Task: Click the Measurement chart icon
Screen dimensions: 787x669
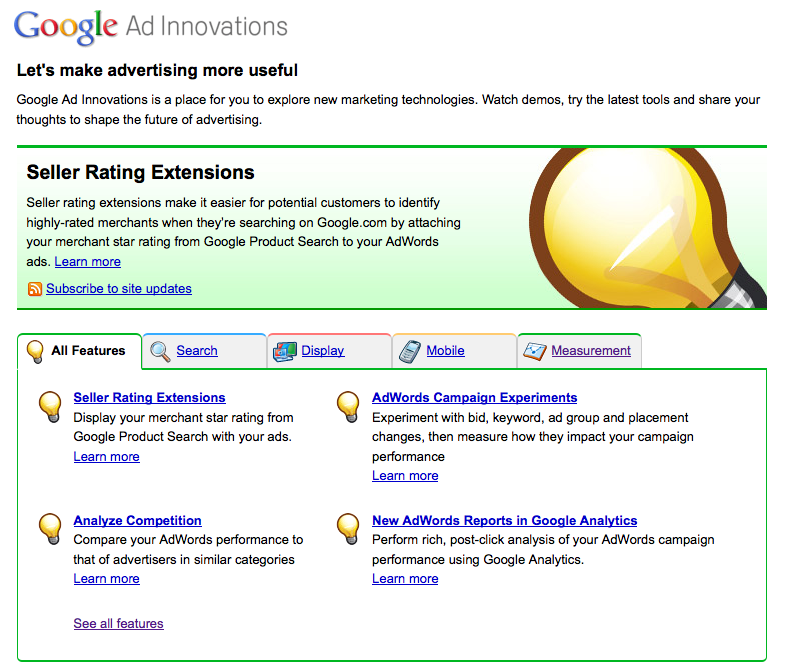Action: [x=535, y=351]
